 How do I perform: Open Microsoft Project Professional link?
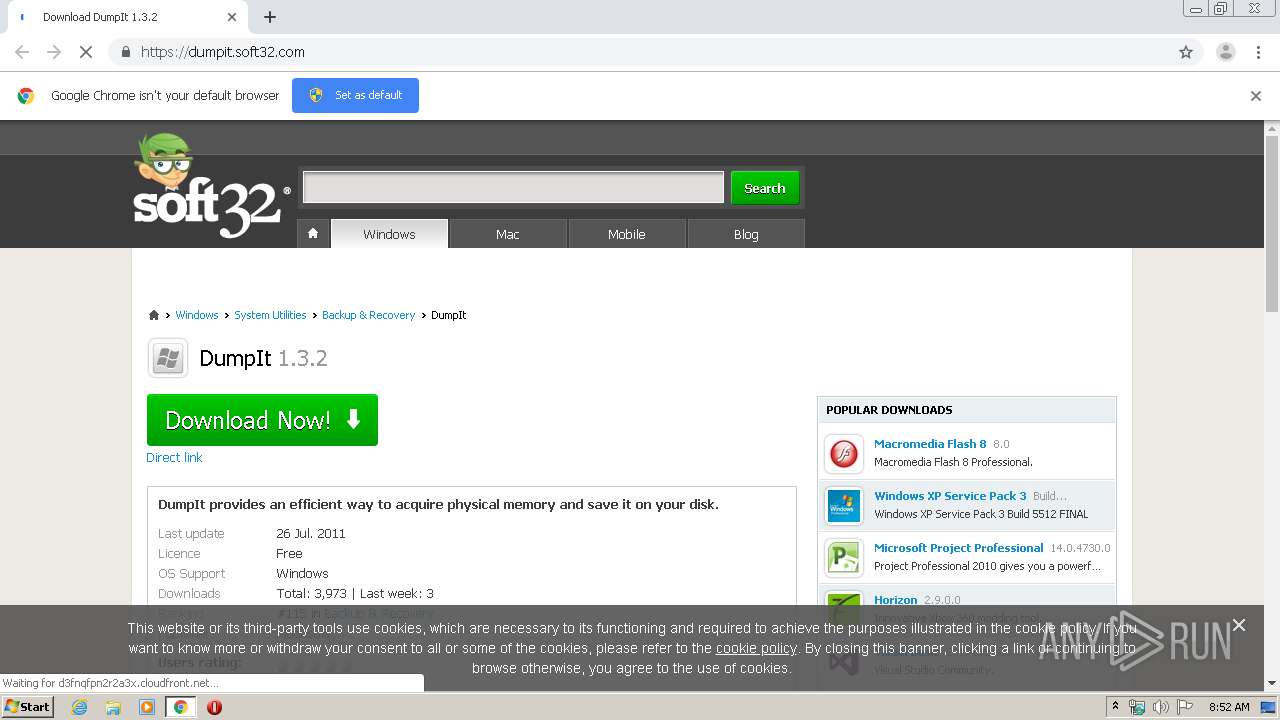coord(958,548)
